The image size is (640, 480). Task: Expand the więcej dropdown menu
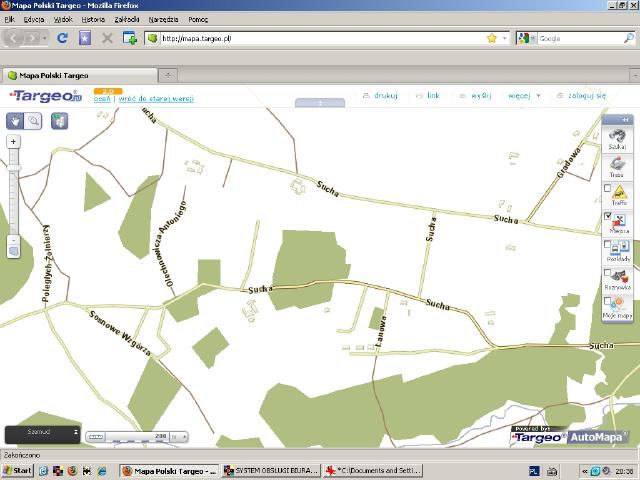pyautogui.click(x=524, y=96)
